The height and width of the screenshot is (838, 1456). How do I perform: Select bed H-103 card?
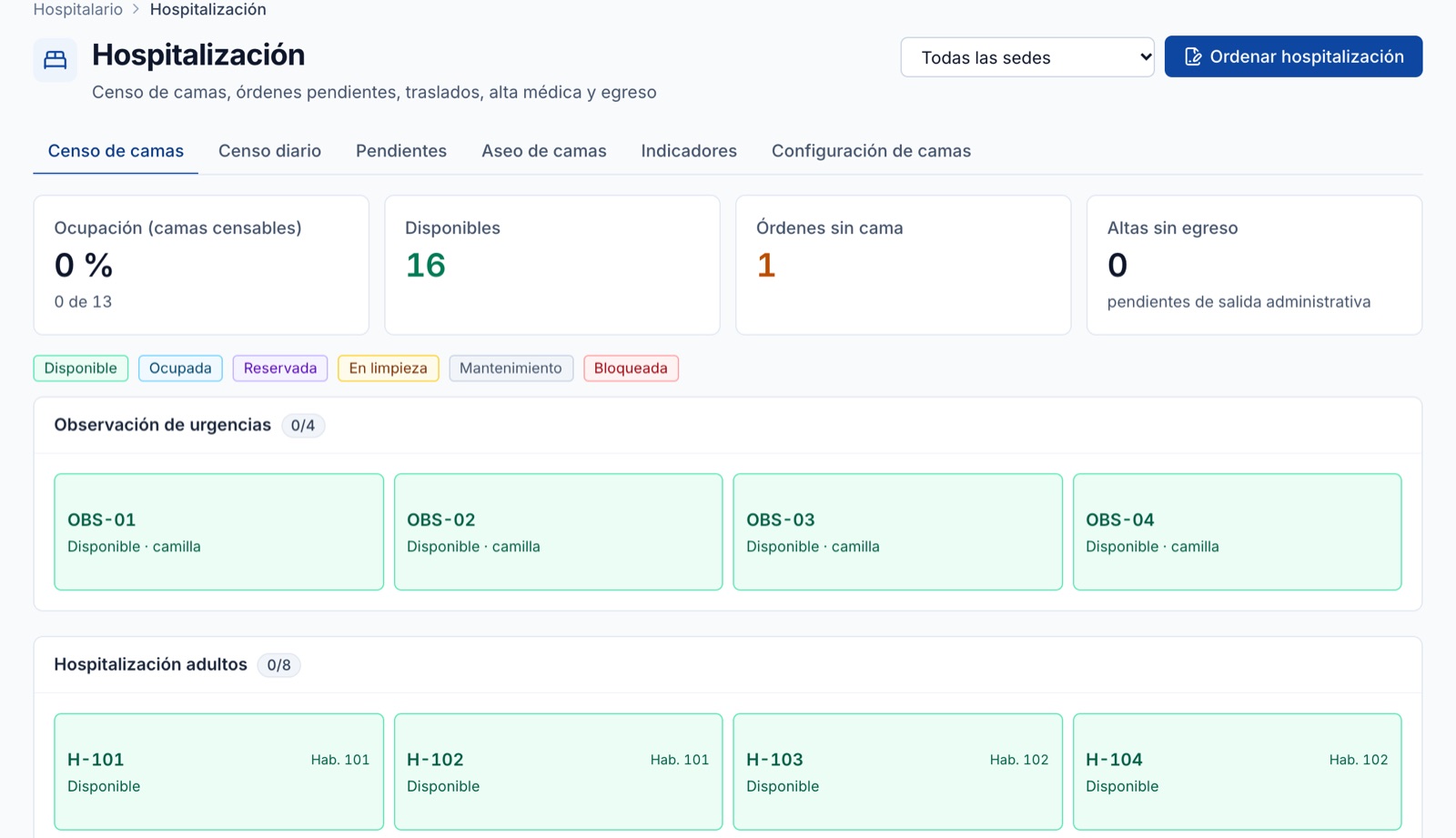coord(898,772)
